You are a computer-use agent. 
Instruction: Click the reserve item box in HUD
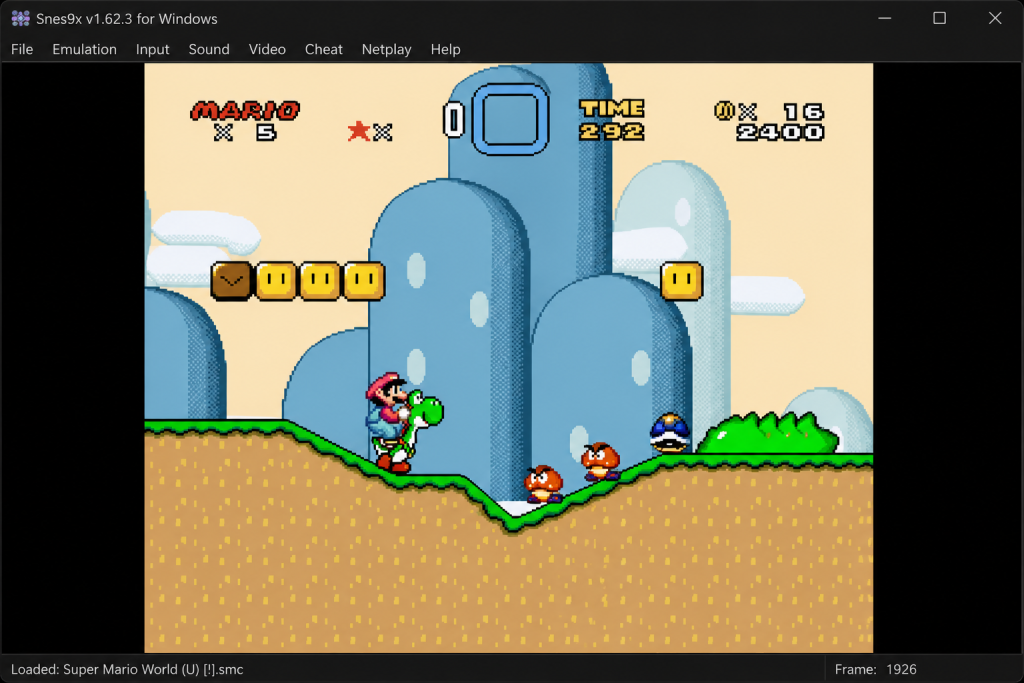click(x=509, y=119)
